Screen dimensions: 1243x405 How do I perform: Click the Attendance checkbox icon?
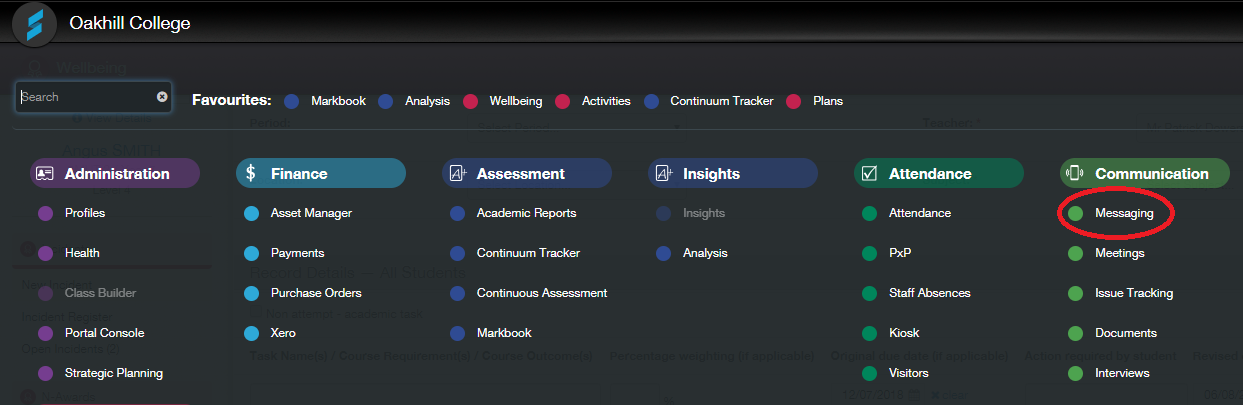coord(869,173)
